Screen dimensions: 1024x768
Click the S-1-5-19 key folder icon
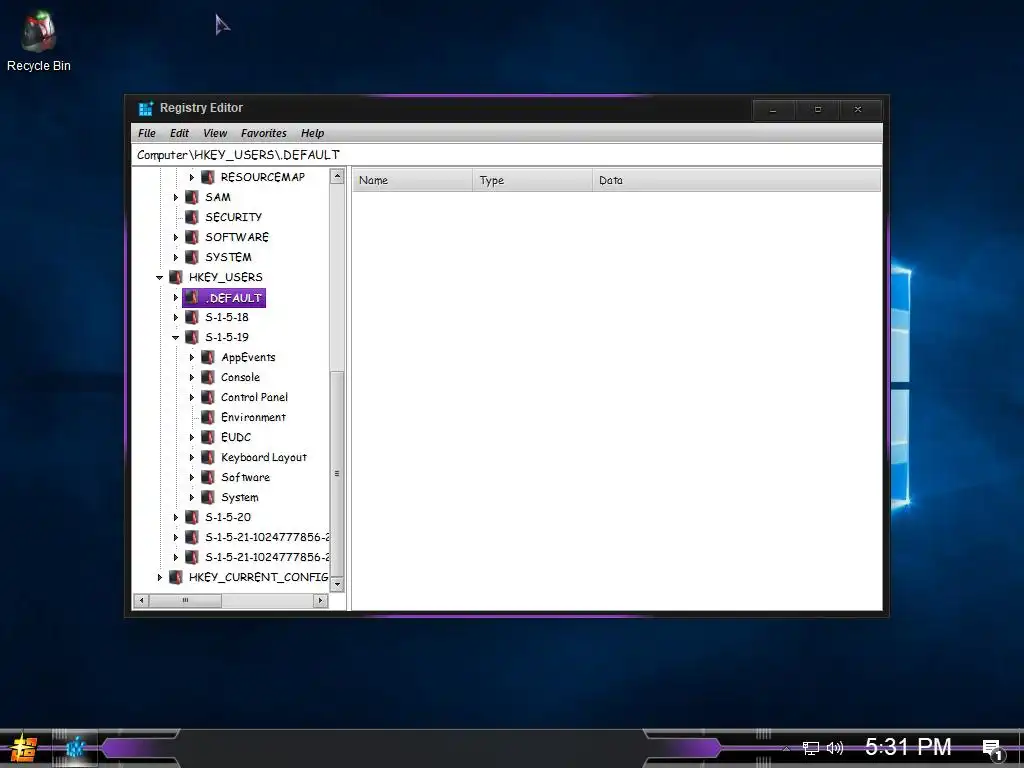(192, 337)
